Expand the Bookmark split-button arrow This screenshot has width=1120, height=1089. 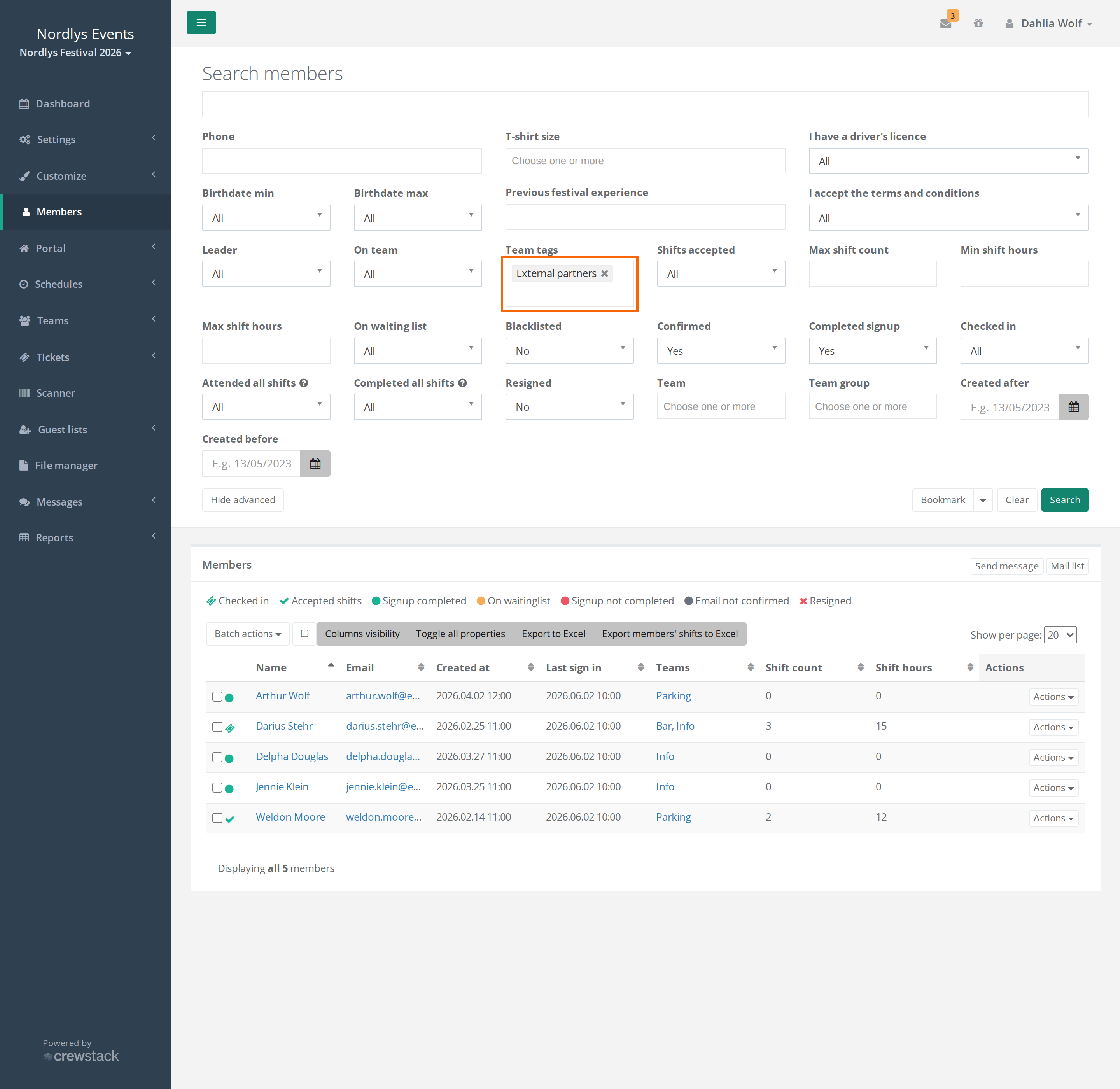pyautogui.click(x=983, y=501)
